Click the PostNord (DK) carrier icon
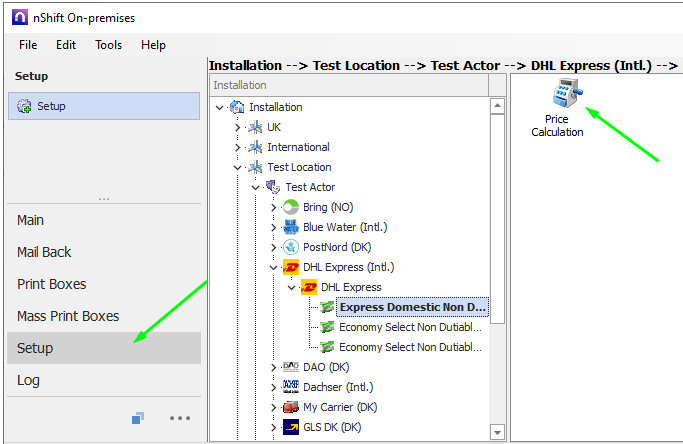The width and height of the screenshot is (683, 444). (291, 247)
